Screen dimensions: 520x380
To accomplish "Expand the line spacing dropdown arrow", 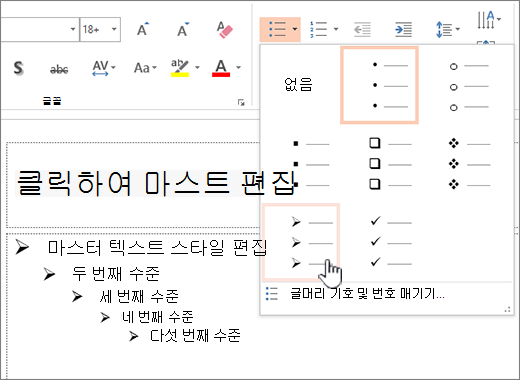I will point(458,29).
